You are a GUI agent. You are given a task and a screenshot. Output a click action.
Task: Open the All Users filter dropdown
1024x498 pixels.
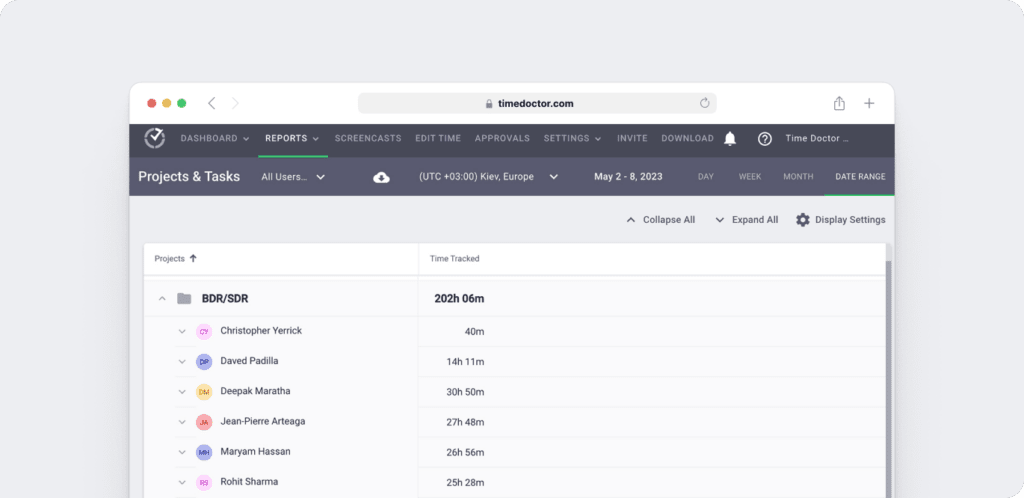coord(293,177)
